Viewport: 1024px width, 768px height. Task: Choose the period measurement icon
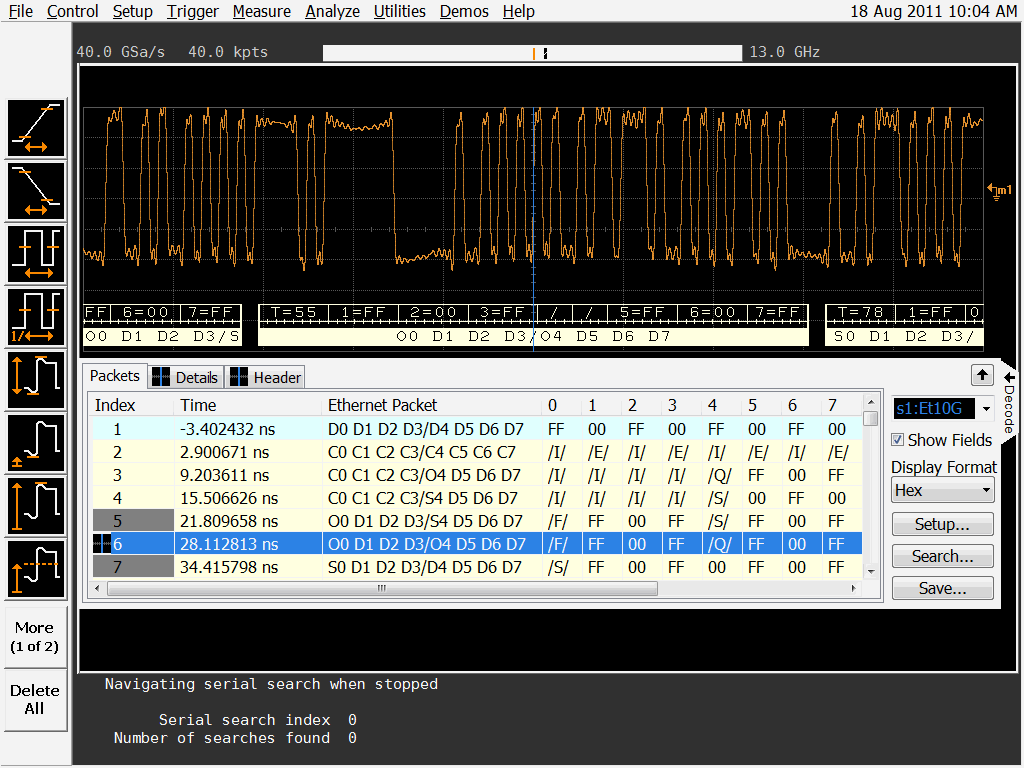(x=36, y=254)
